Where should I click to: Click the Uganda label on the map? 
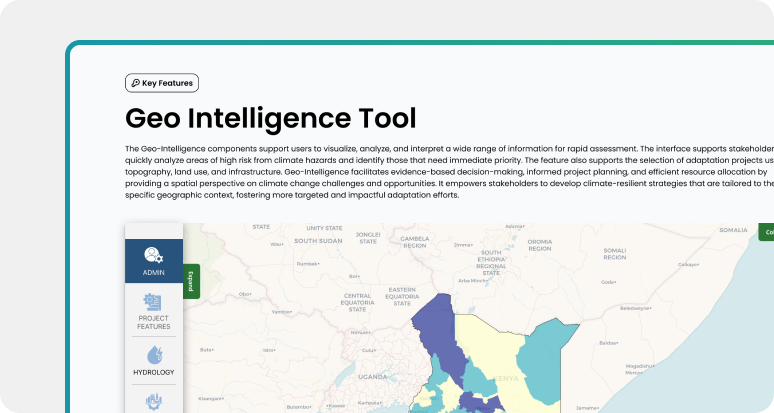(x=373, y=377)
